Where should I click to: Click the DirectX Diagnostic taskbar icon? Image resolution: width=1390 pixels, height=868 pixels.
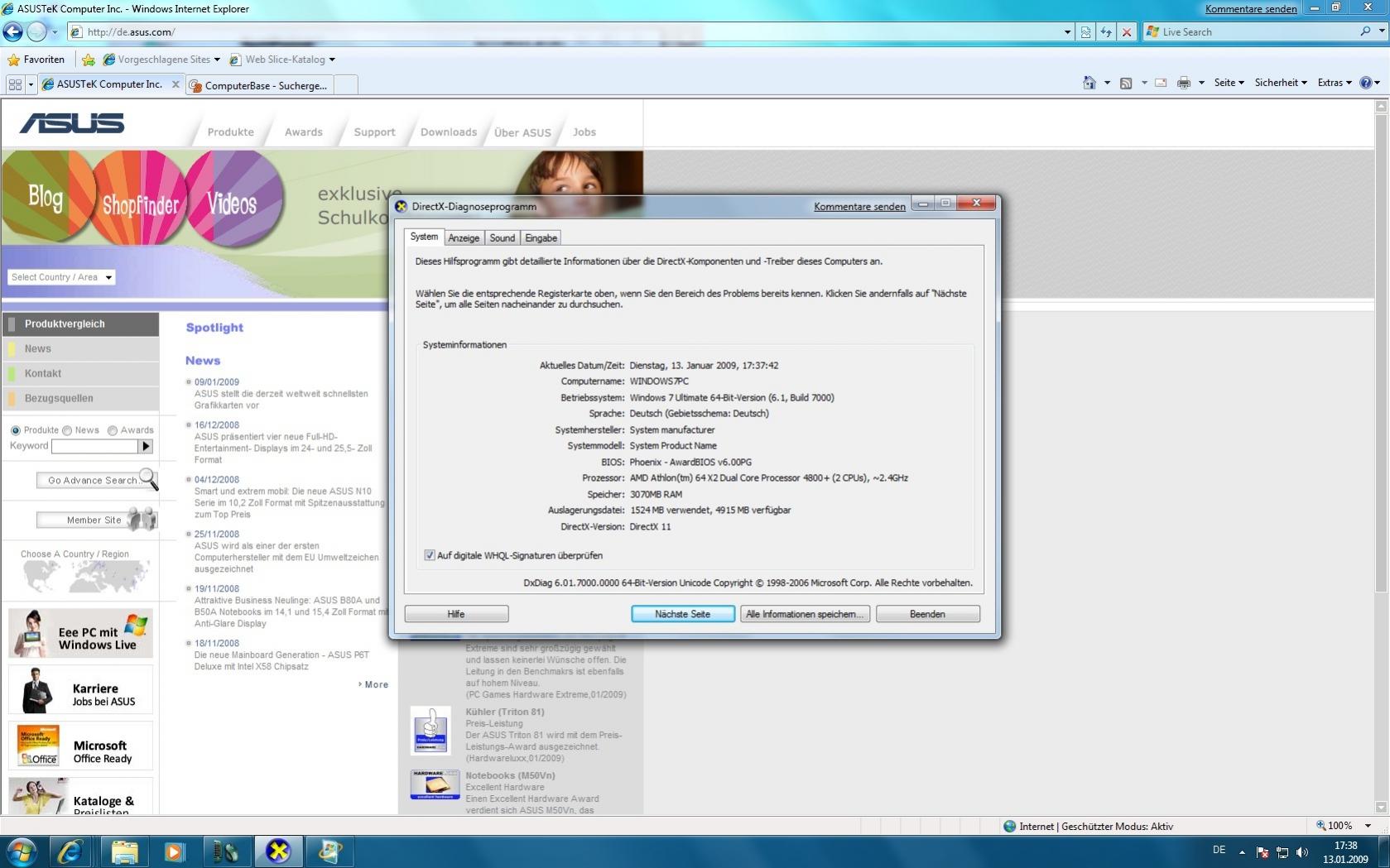(278, 851)
